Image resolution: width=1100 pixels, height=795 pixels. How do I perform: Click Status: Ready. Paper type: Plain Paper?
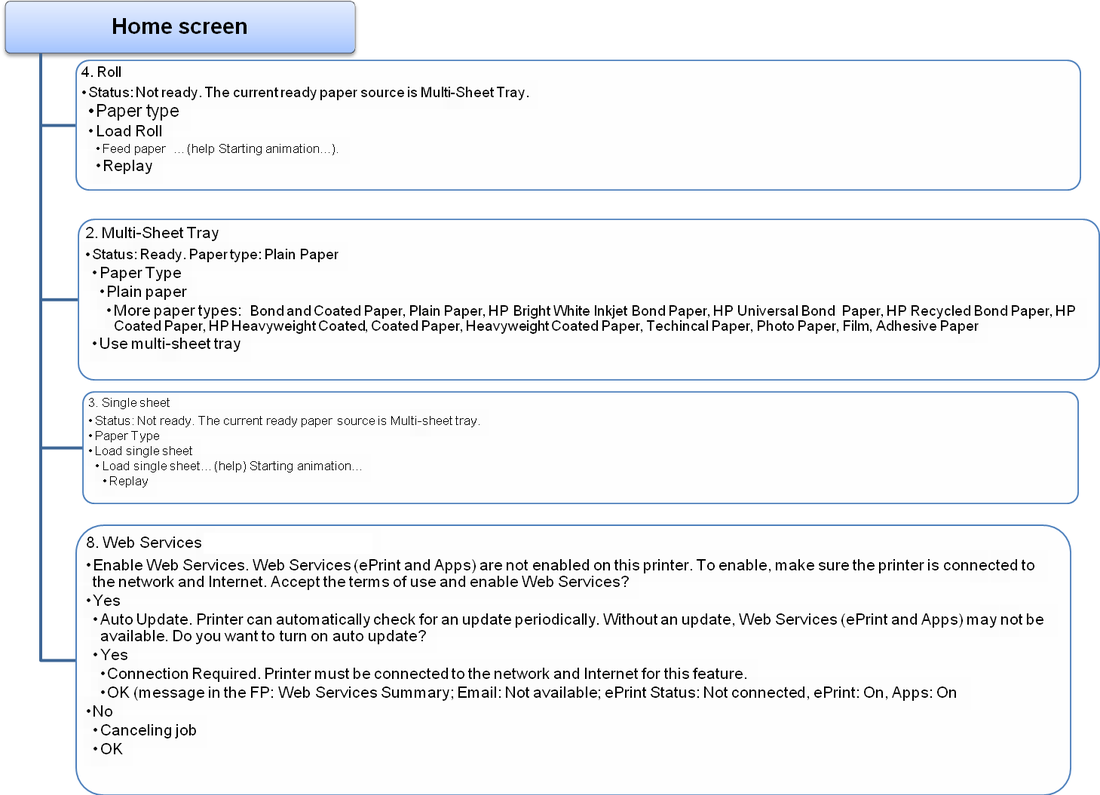pyautogui.click(x=215, y=255)
